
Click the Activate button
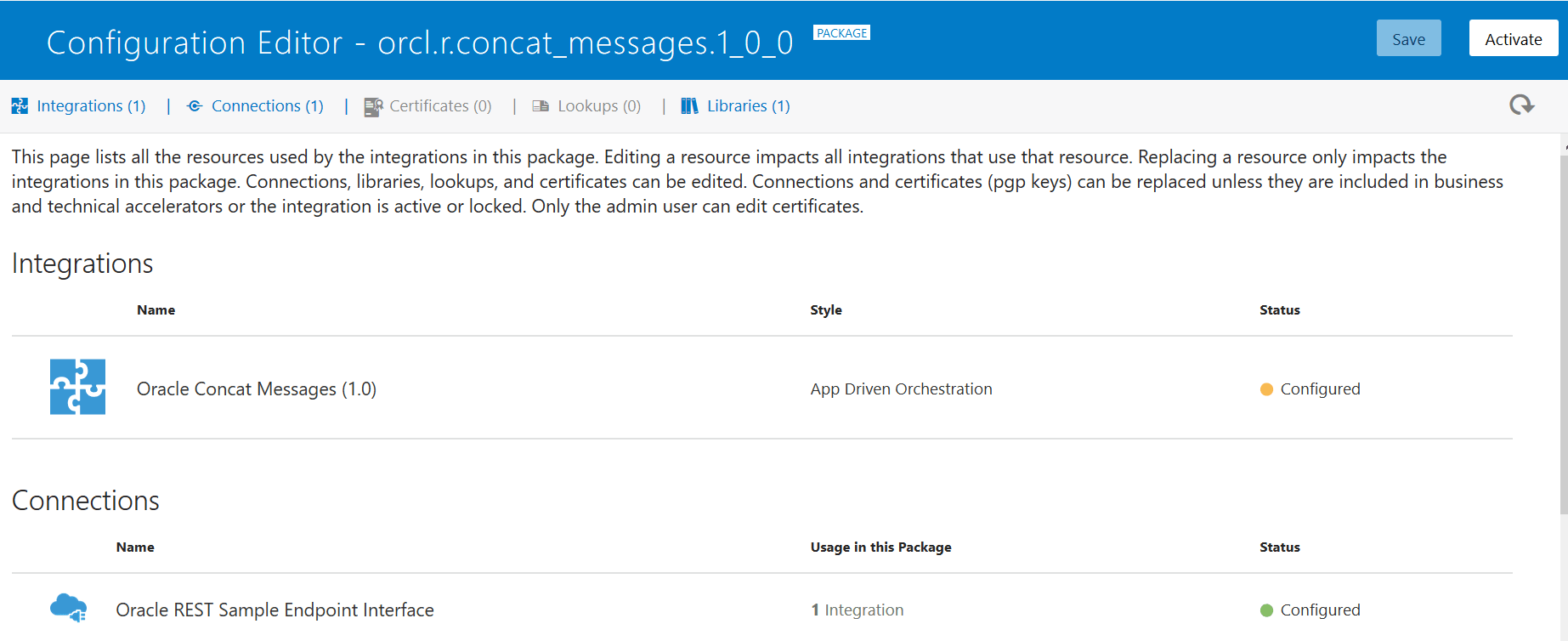(1513, 38)
